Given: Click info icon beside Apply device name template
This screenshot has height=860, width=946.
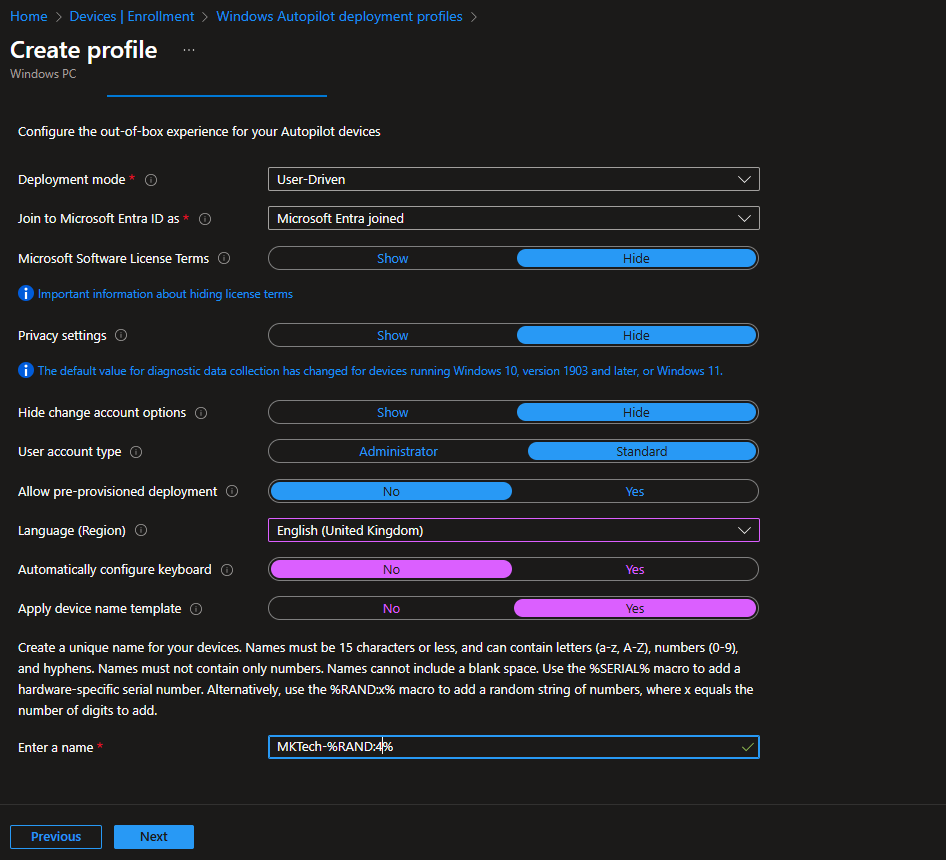Looking at the screenshot, I should pyautogui.click(x=196, y=609).
